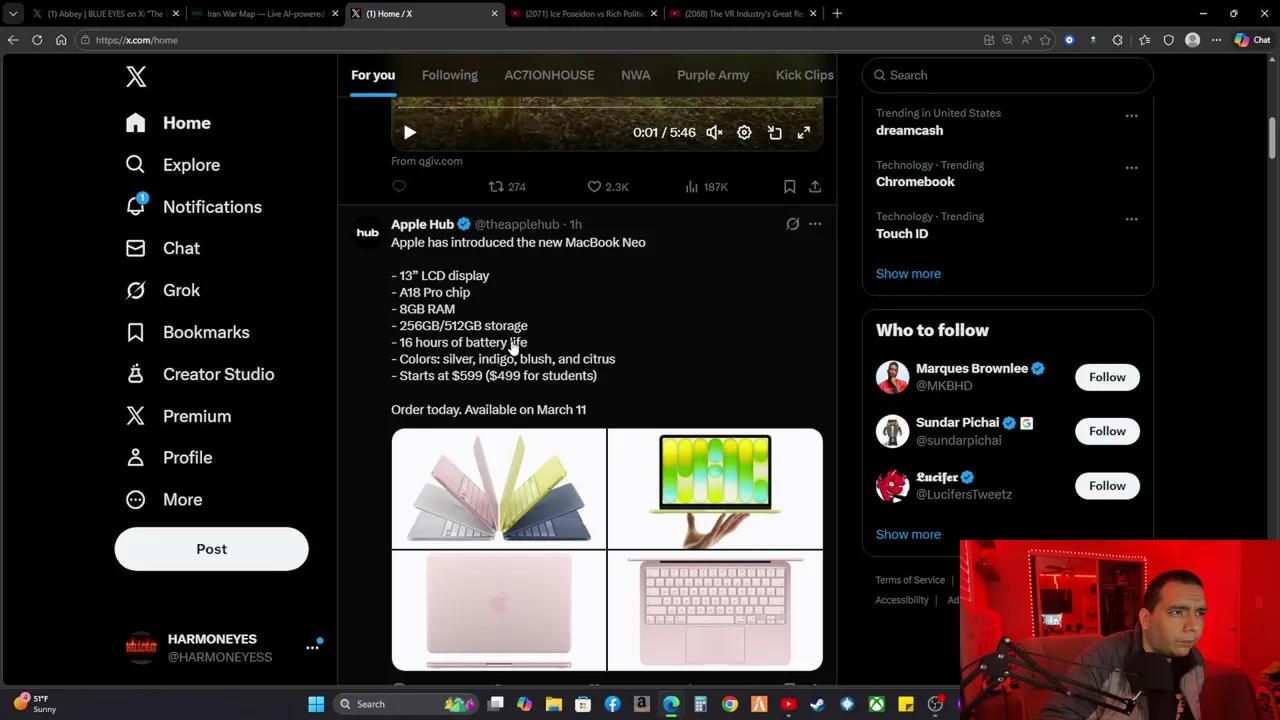The image size is (1280, 720).
Task: Open More sidebar options
Action: point(164,499)
